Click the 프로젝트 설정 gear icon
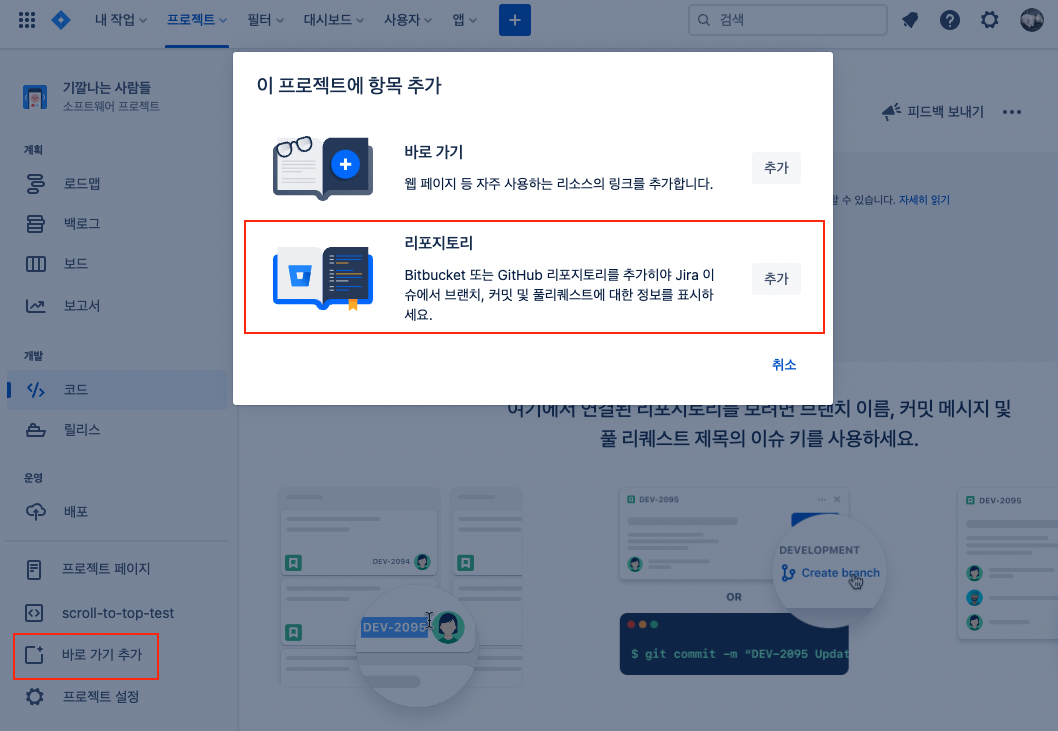Screen dimensions: 1058x731 tap(34, 697)
